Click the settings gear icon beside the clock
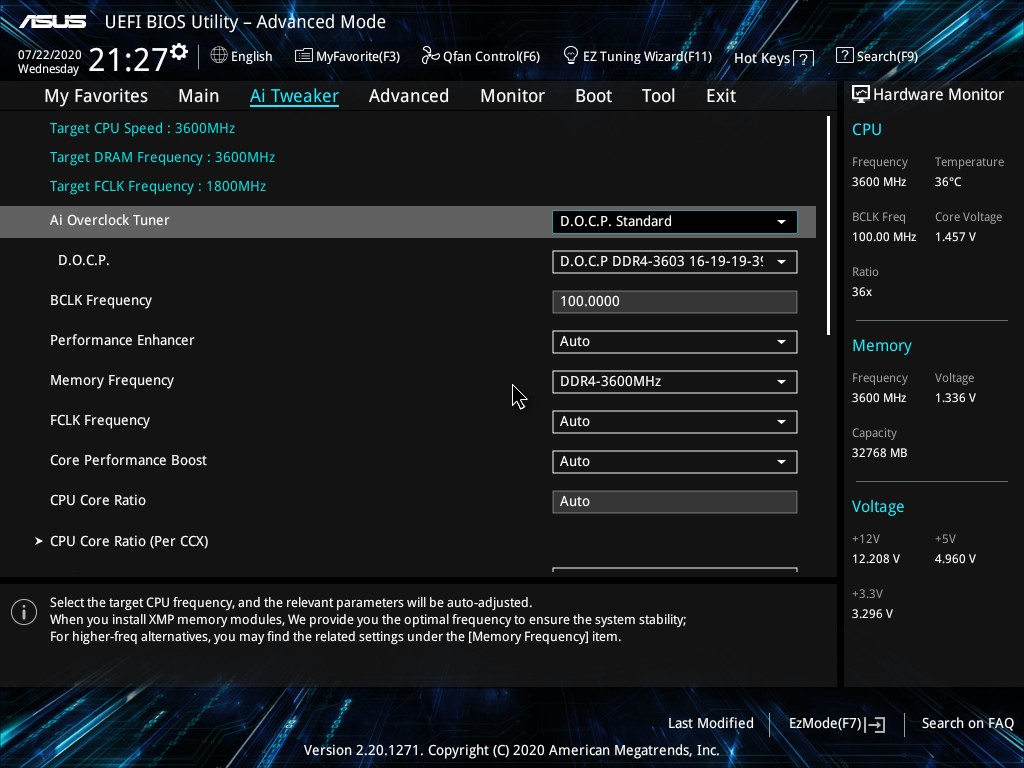The image size is (1024, 768). [x=179, y=51]
